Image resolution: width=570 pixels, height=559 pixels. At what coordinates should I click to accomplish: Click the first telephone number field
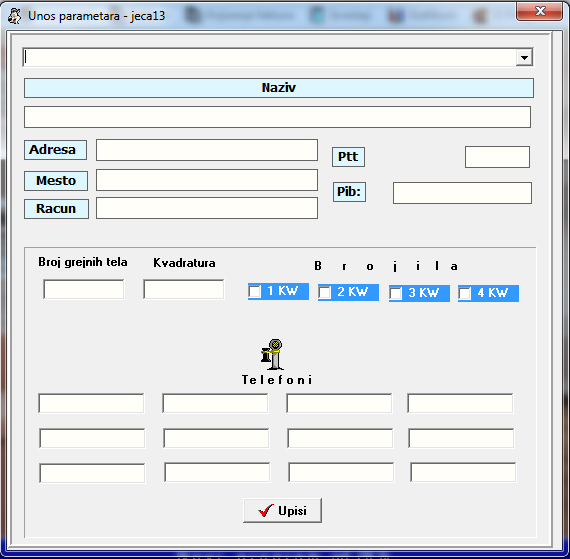[91, 403]
